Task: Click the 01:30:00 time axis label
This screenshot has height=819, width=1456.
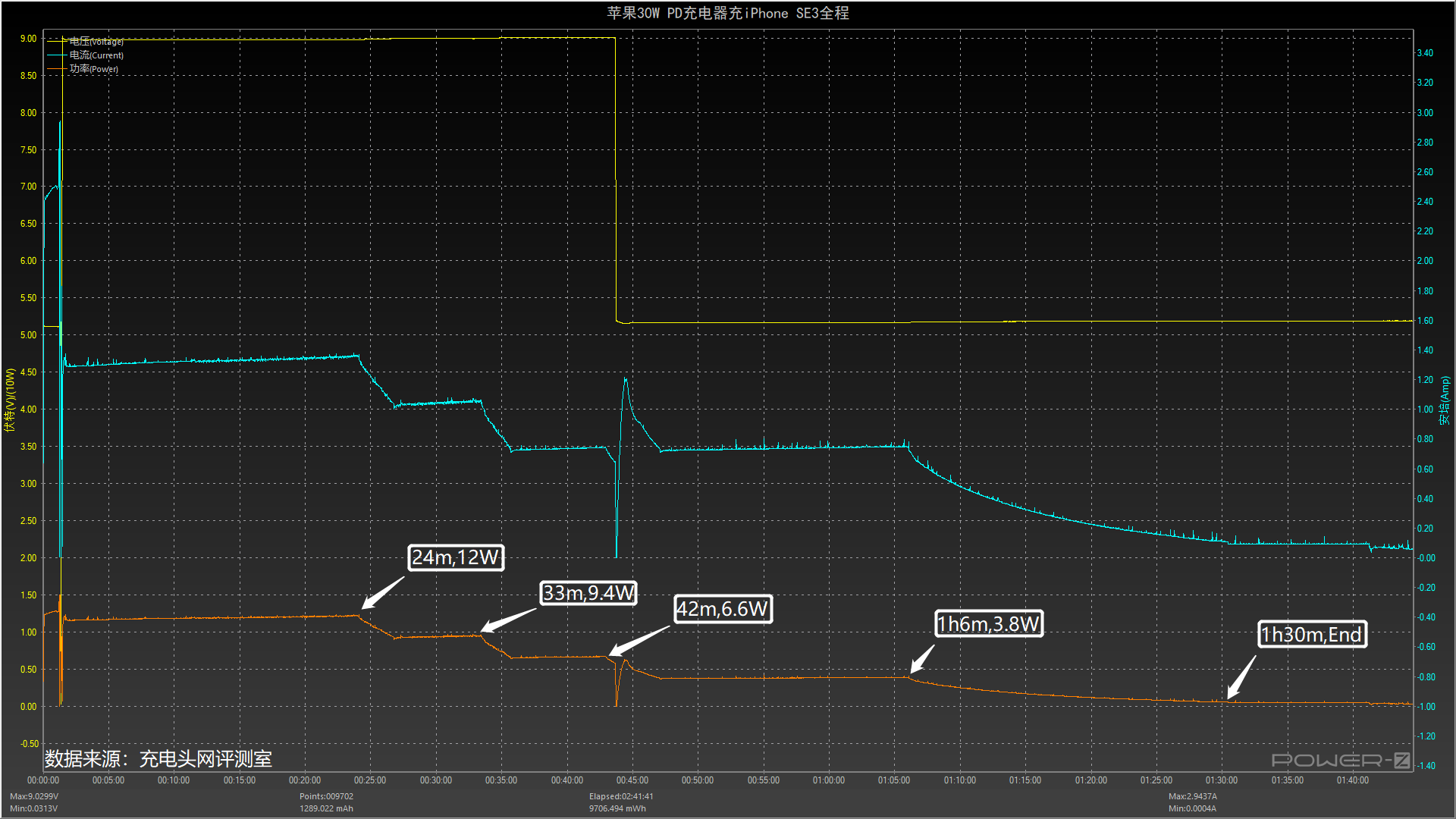Action: [1222, 780]
